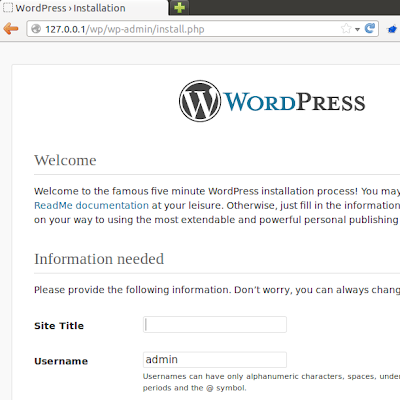
Task: Open the ReadMe documentation link
Action: (x=91, y=205)
